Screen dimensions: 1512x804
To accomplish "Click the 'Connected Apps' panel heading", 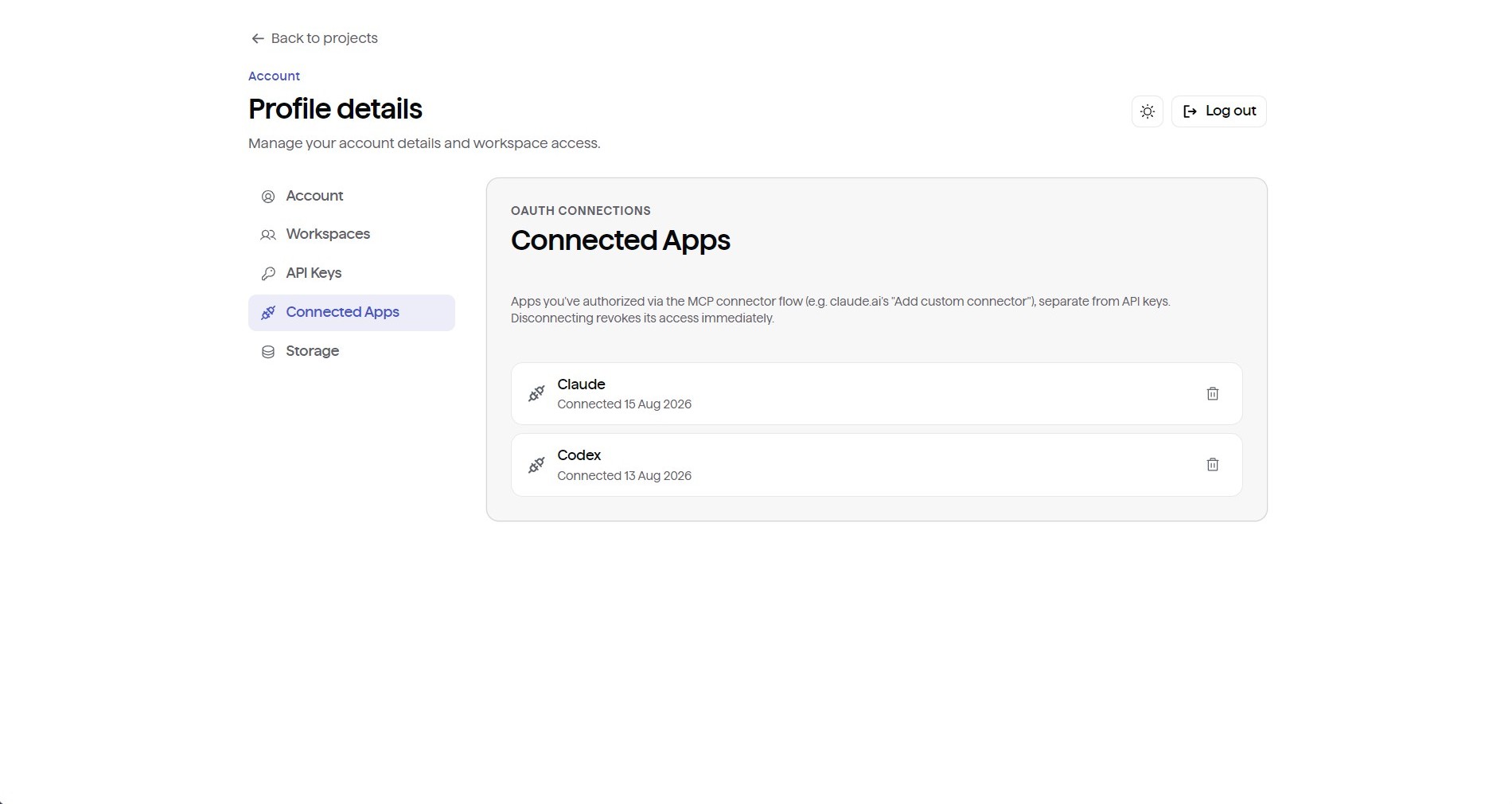I will click(x=620, y=240).
